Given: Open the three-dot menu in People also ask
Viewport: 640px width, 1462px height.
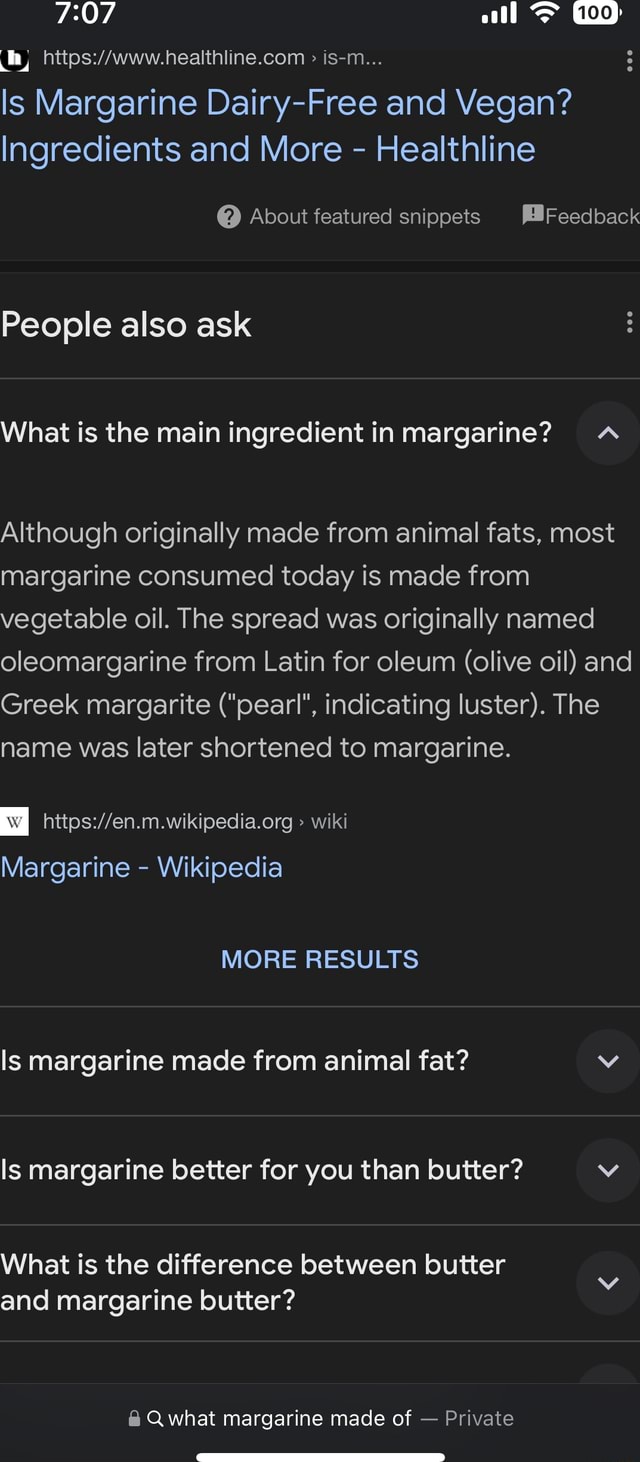Looking at the screenshot, I should [x=628, y=322].
